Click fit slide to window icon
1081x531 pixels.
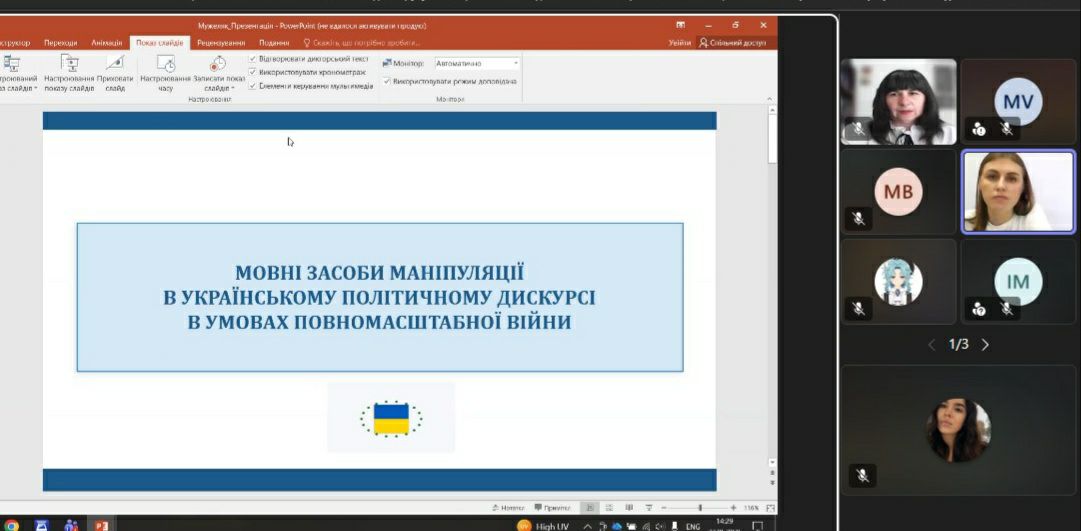(771, 508)
